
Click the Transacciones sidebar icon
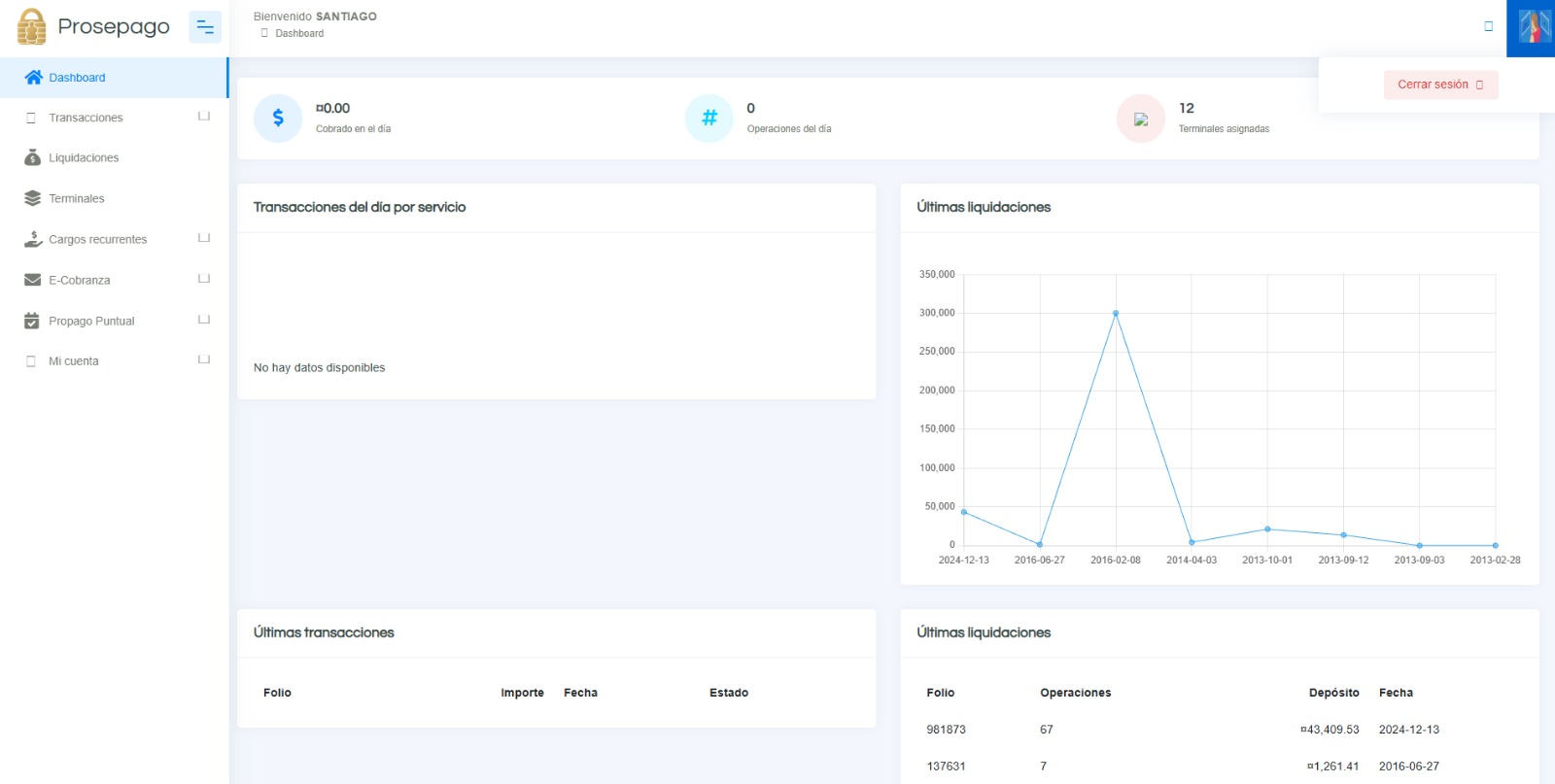31,118
